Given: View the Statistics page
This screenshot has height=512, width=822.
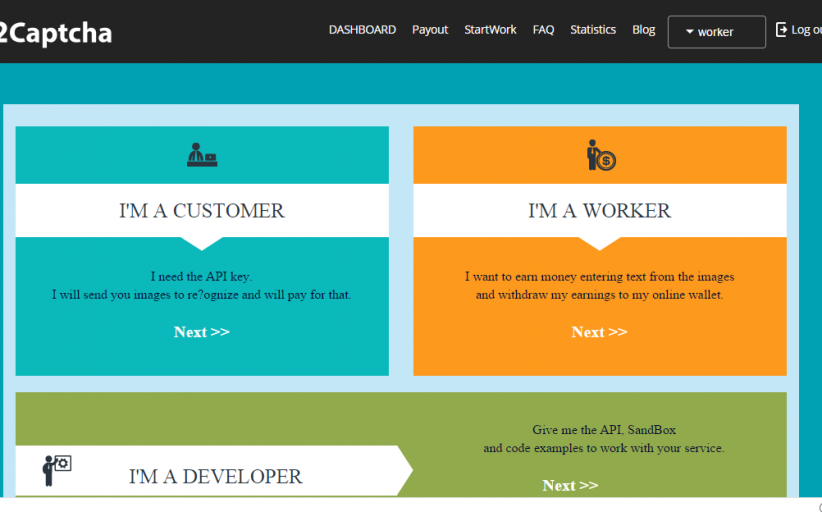Looking at the screenshot, I should [x=593, y=30].
